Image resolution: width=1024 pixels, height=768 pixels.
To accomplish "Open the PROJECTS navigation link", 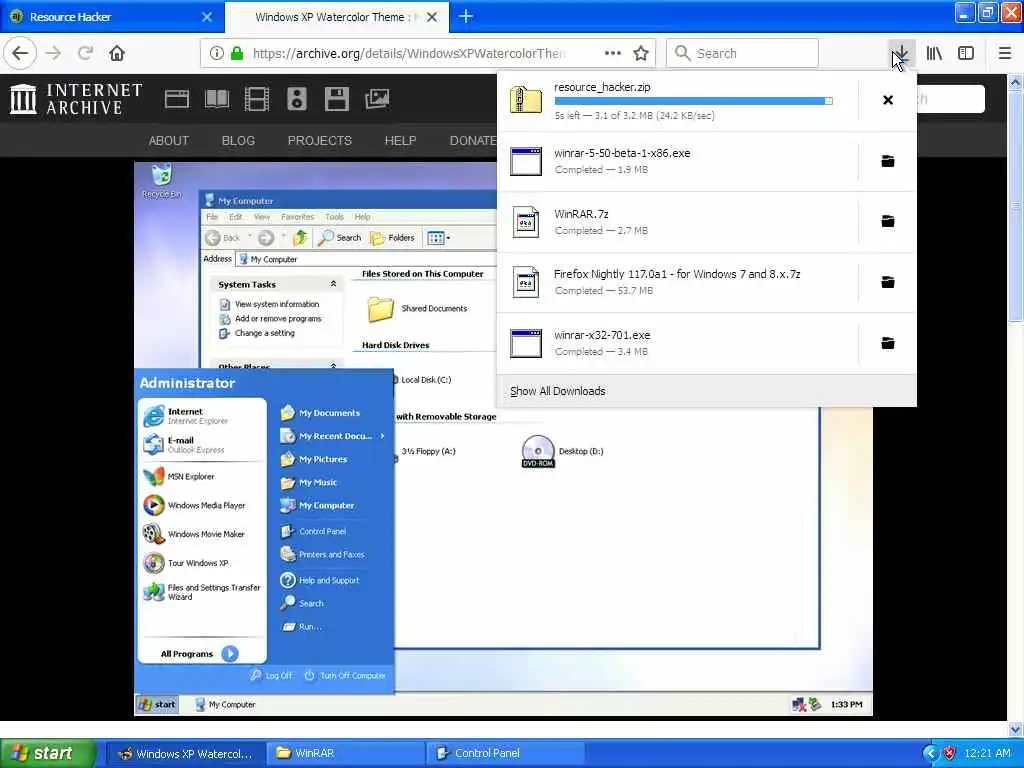I will pyautogui.click(x=319, y=140).
